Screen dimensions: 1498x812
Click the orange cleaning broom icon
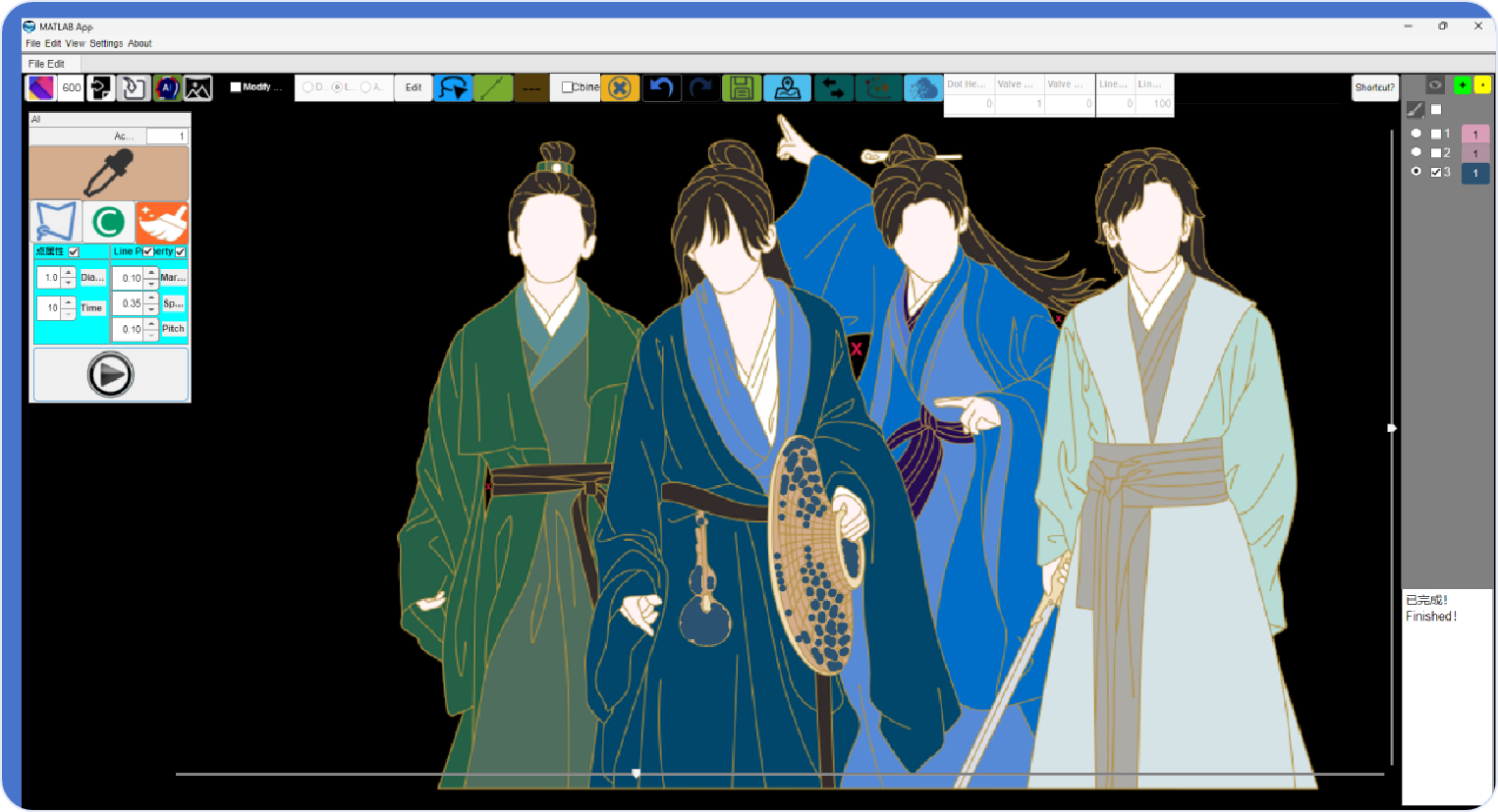click(x=162, y=222)
